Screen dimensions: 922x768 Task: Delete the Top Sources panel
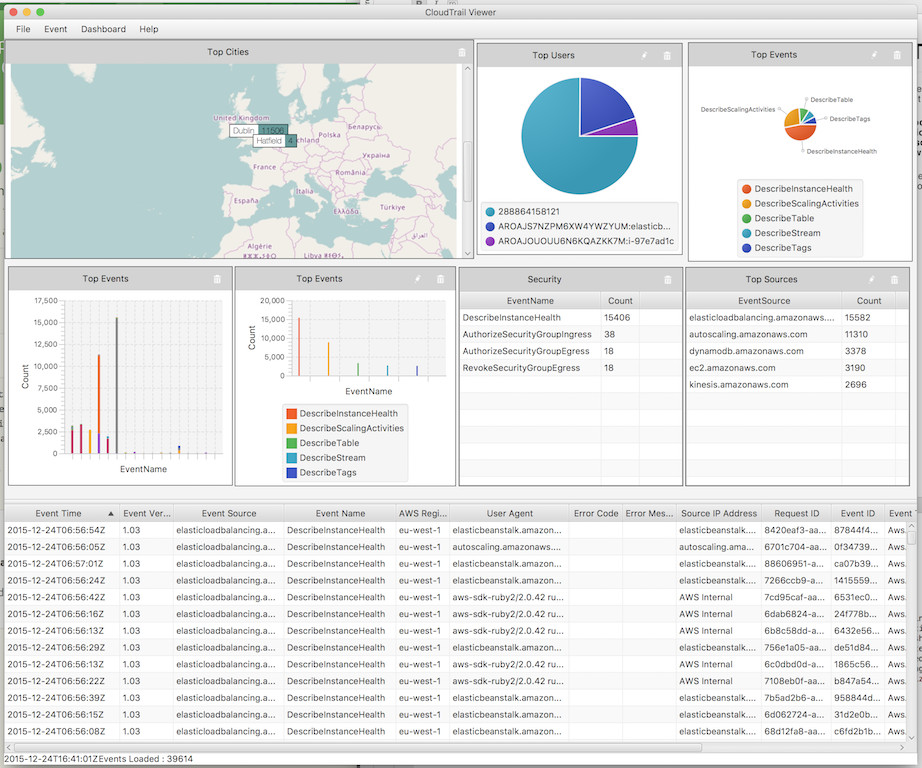894,280
